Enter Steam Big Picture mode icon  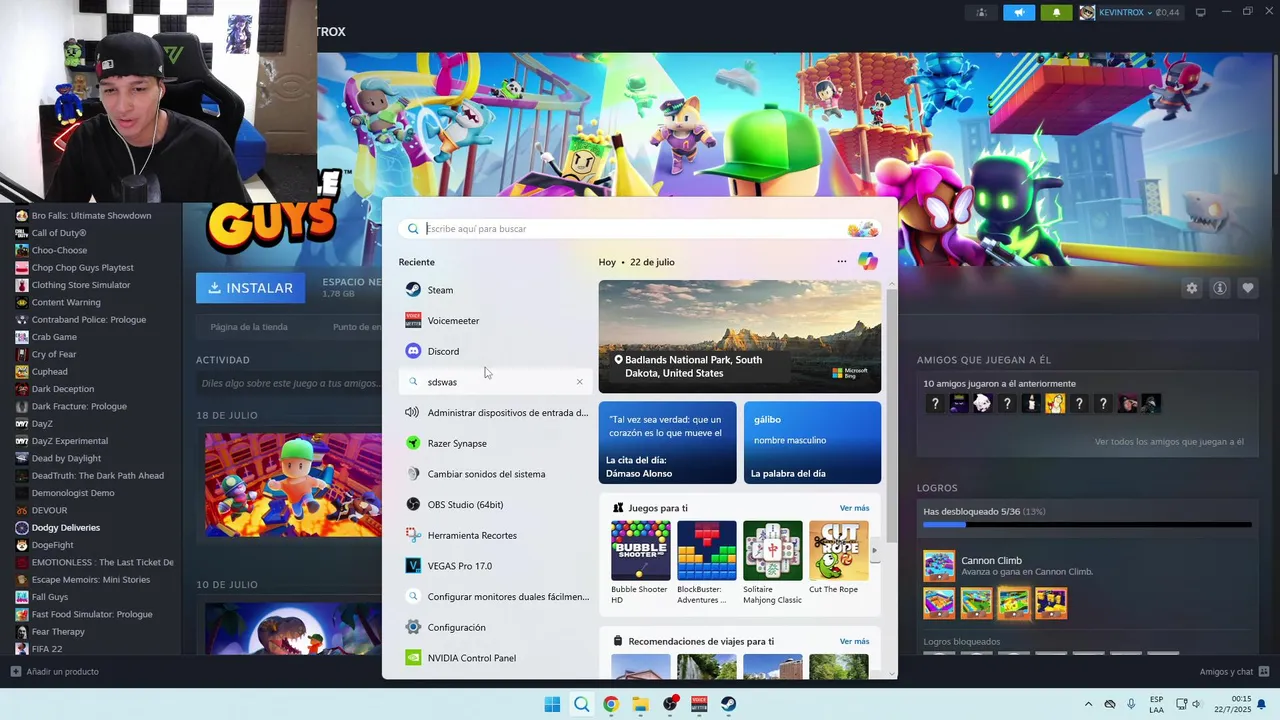coord(1201,13)
